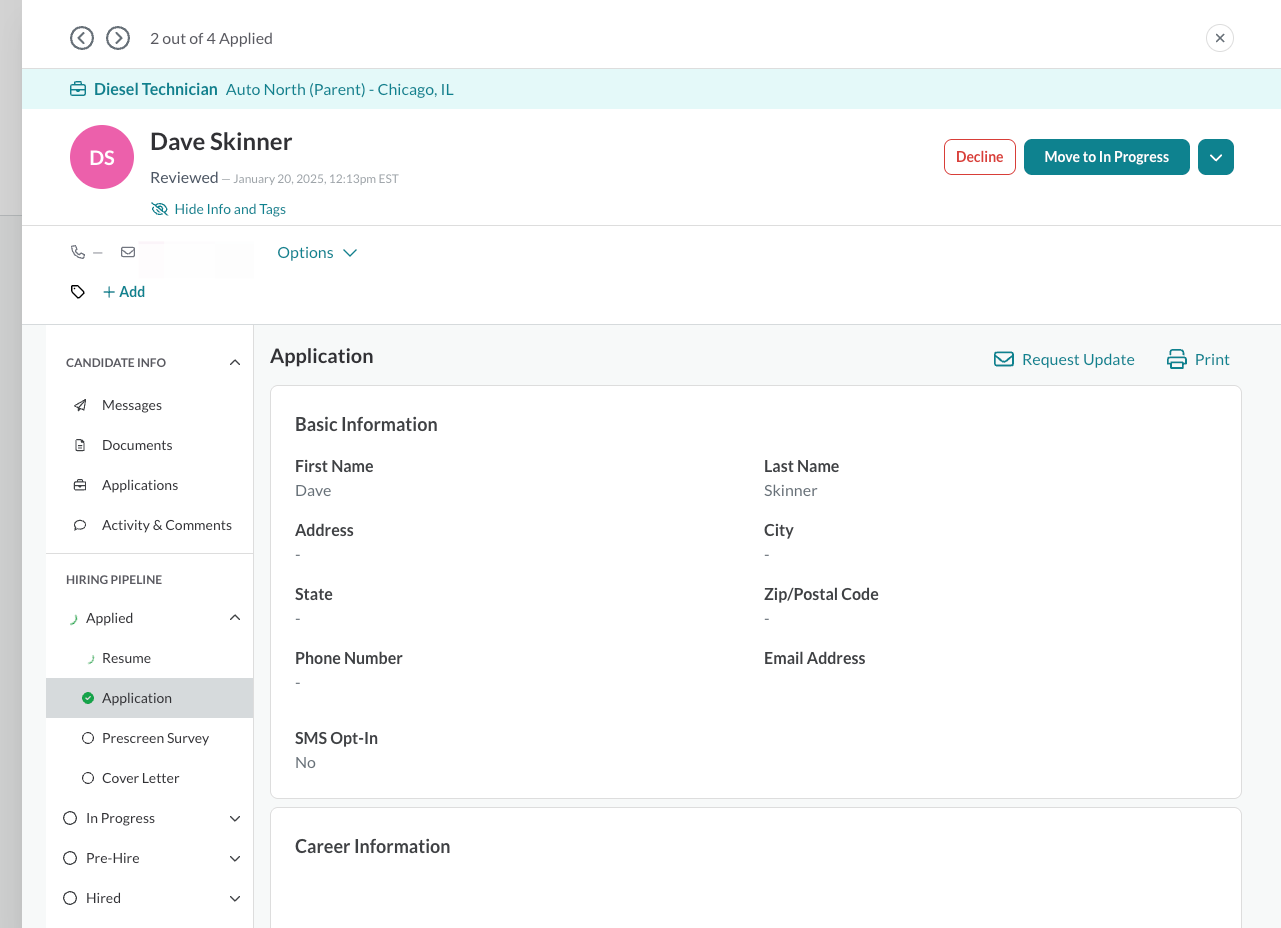Screen dimensions: 1281x928
Task: Click the speech bubble Activity icon
Action: 80,525
